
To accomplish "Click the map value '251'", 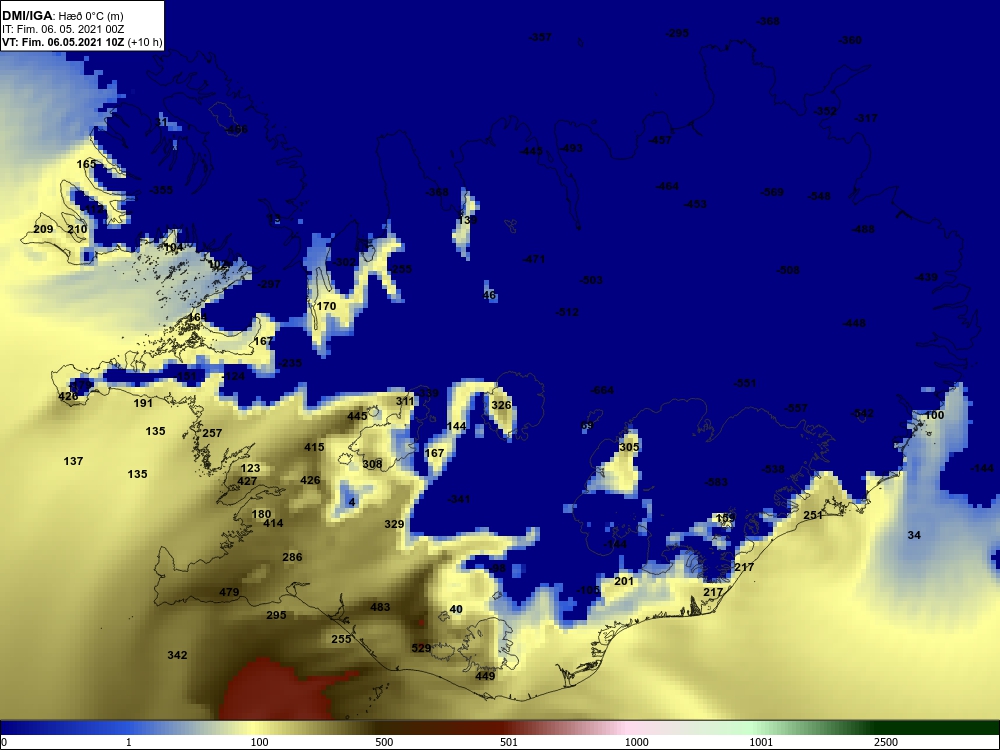I will [813, 515].
